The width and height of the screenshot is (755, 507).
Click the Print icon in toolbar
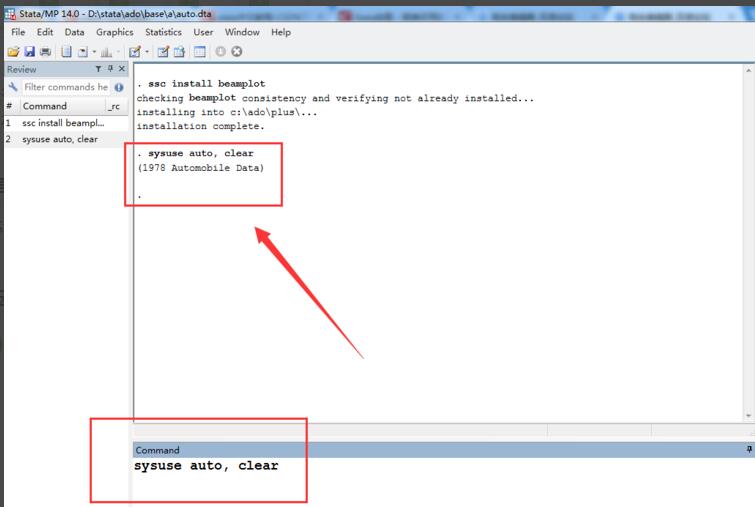click(x=46, y=52)
